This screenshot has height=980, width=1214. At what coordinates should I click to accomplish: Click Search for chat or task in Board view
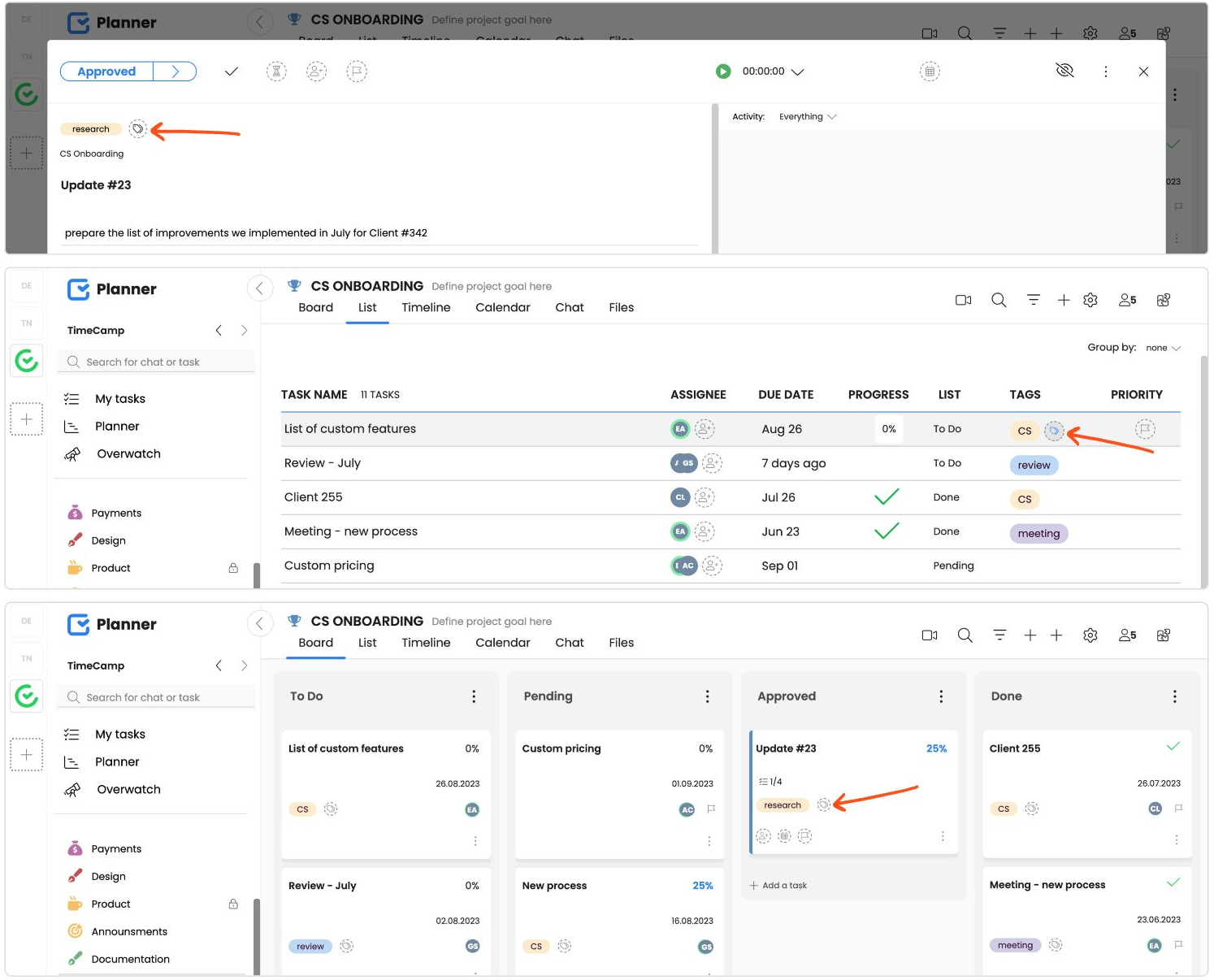tap(156, 698)
